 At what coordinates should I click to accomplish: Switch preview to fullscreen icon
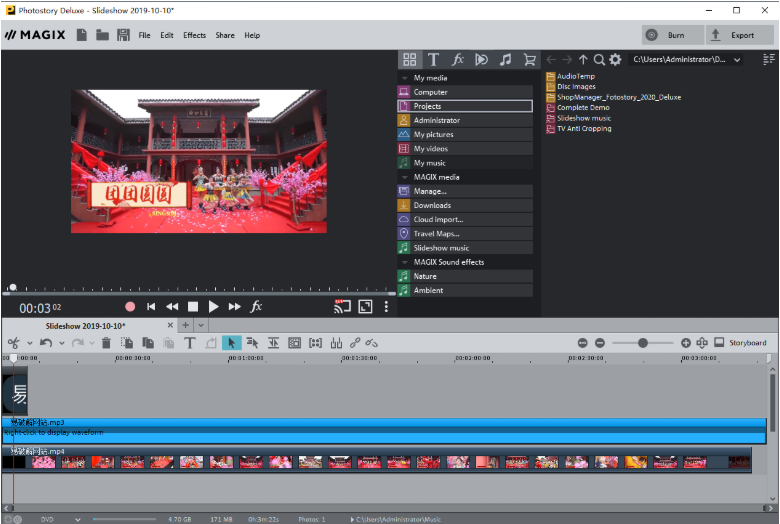365,307
